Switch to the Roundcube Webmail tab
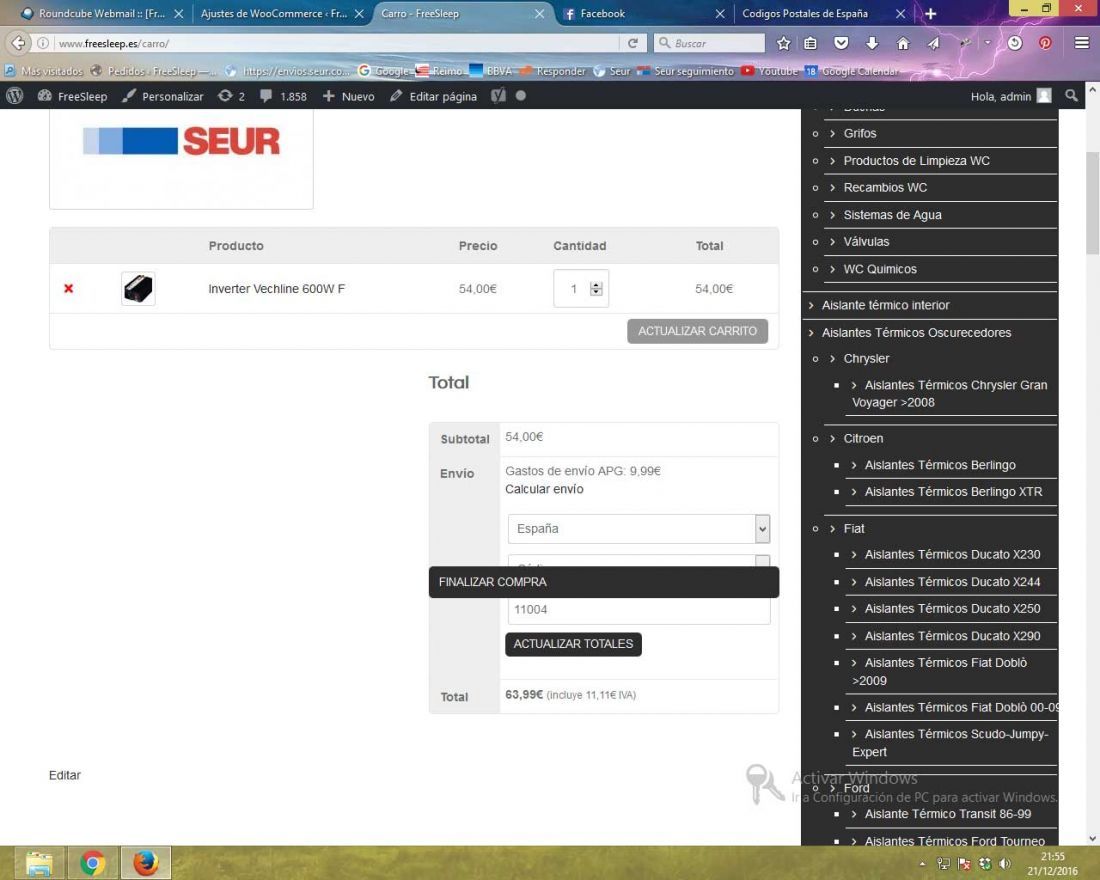The image size is (1100, 880). tap(100, 13)
